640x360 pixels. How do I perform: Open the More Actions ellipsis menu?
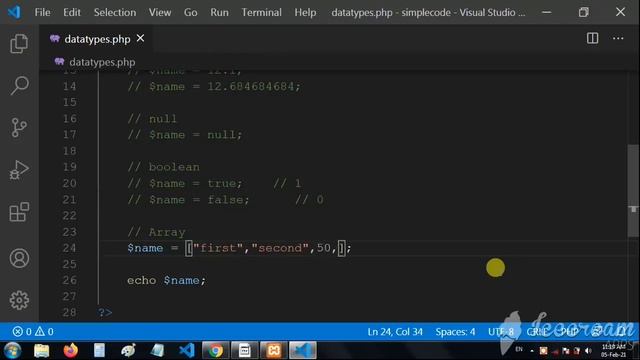(x=618, y=38)
